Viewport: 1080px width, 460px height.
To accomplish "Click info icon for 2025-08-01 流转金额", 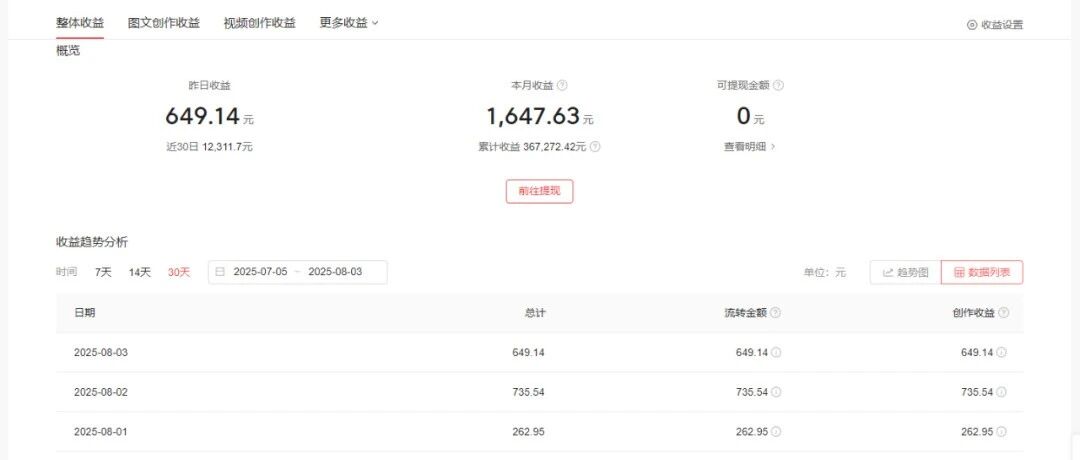I will 776,432.
